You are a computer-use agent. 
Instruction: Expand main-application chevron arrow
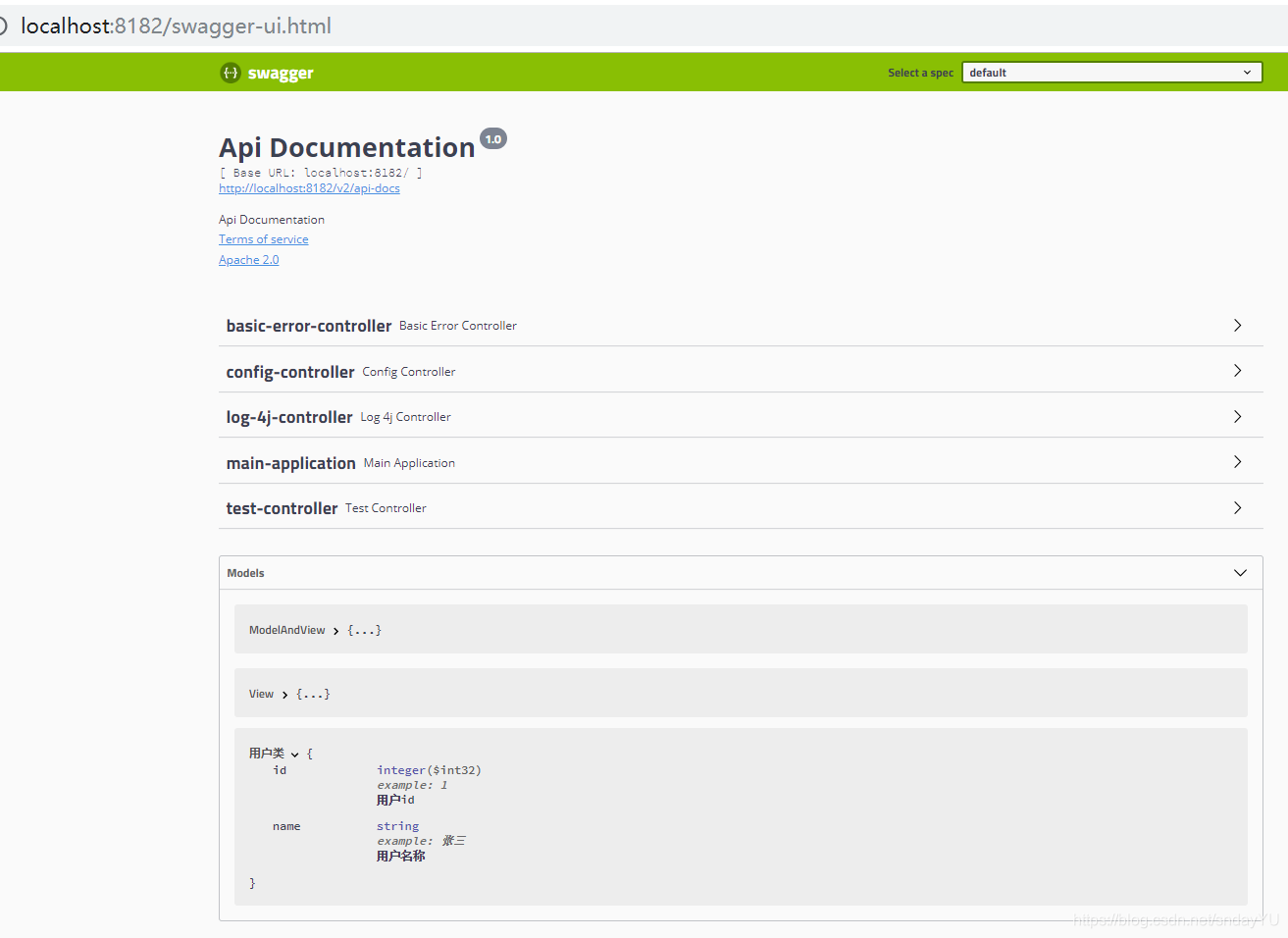tap(1237, 462)
